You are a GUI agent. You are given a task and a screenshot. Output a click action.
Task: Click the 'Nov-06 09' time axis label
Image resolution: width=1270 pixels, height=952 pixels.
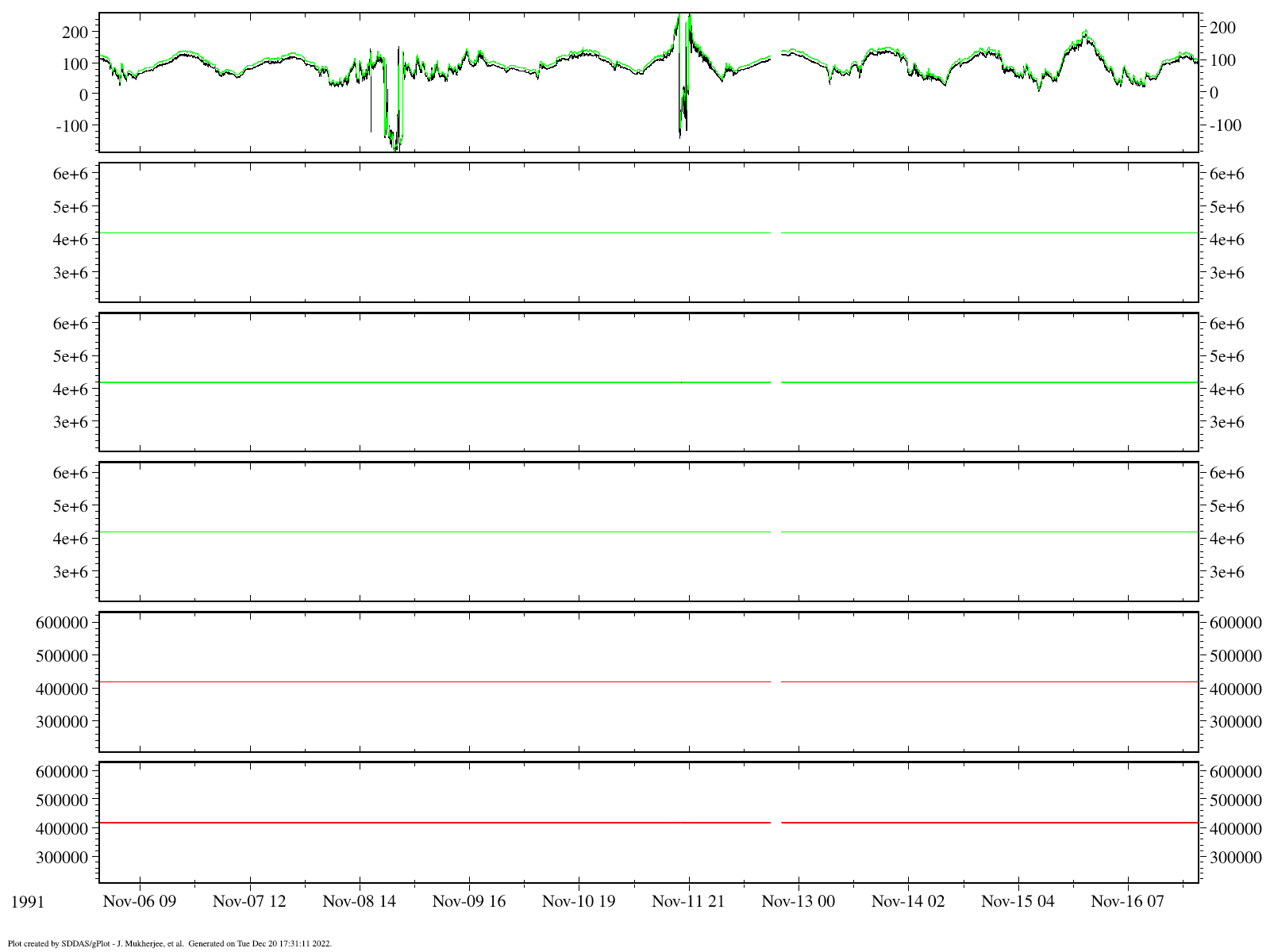140,902
